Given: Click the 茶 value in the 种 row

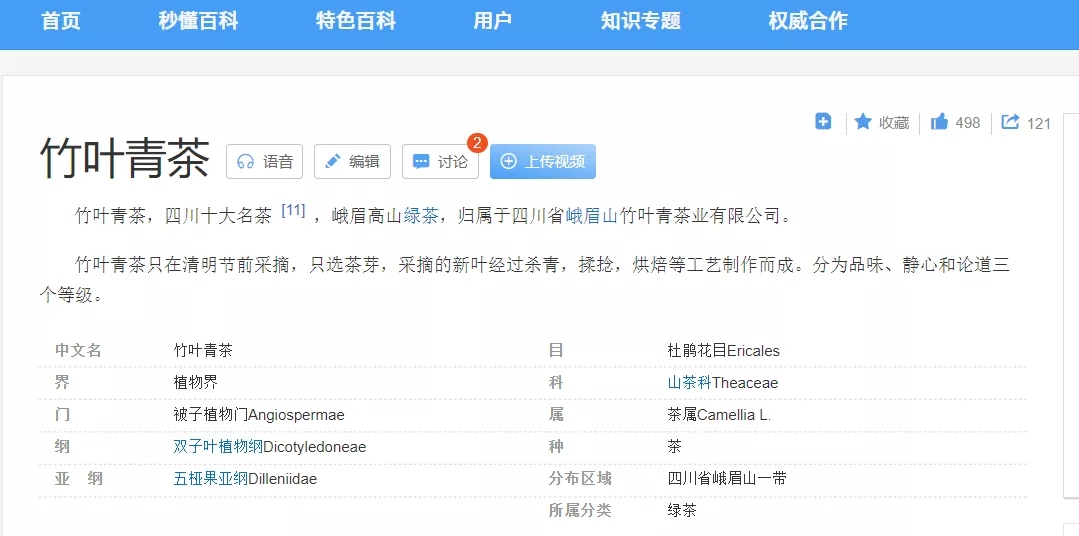Looking at the screenshot, I should [674, 447].
